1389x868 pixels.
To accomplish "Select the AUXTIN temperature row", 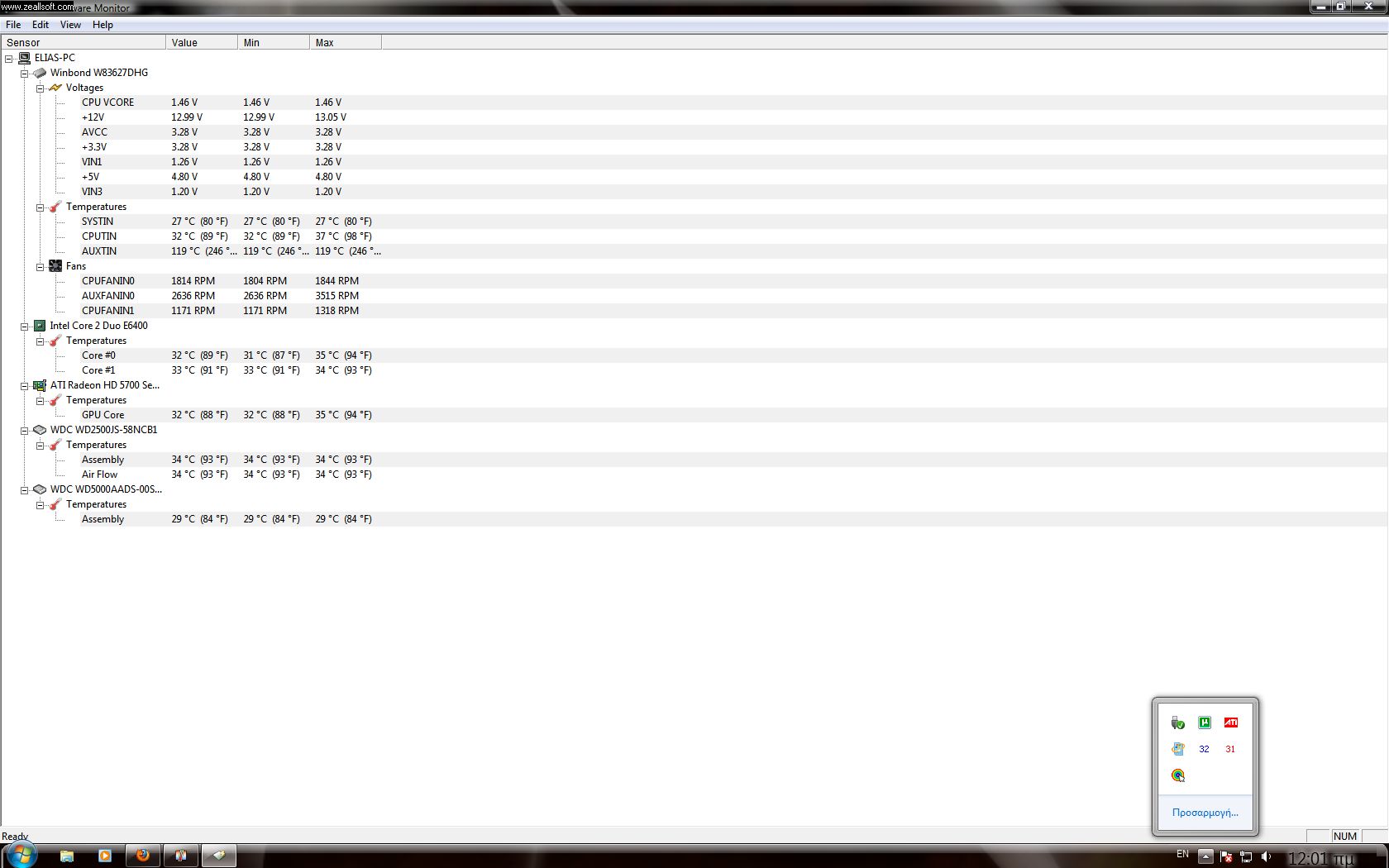I will pyautogui.click(x=694, y=251).
